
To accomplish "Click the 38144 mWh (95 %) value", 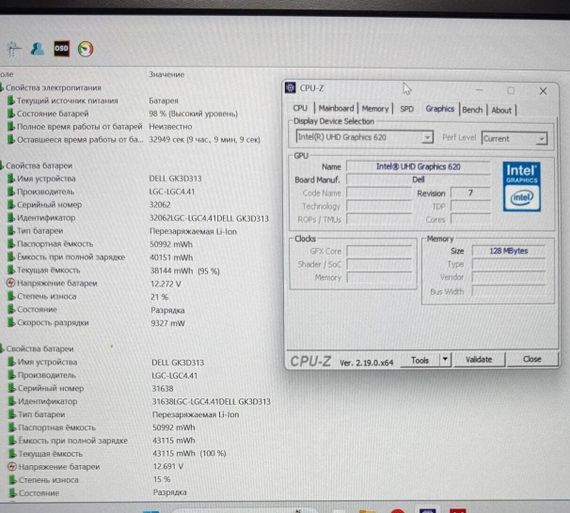I will (185, 270).
